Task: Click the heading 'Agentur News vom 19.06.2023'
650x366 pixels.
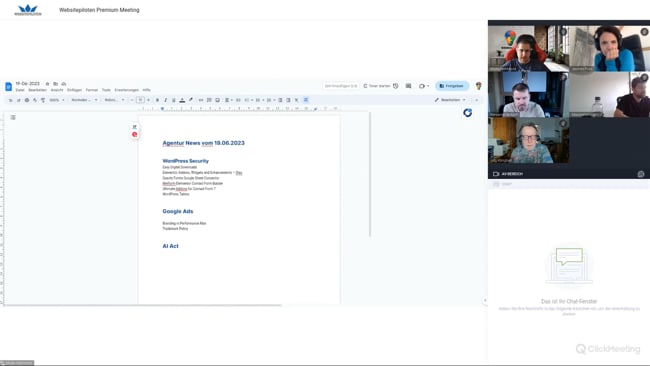Action: pos(204,143)
